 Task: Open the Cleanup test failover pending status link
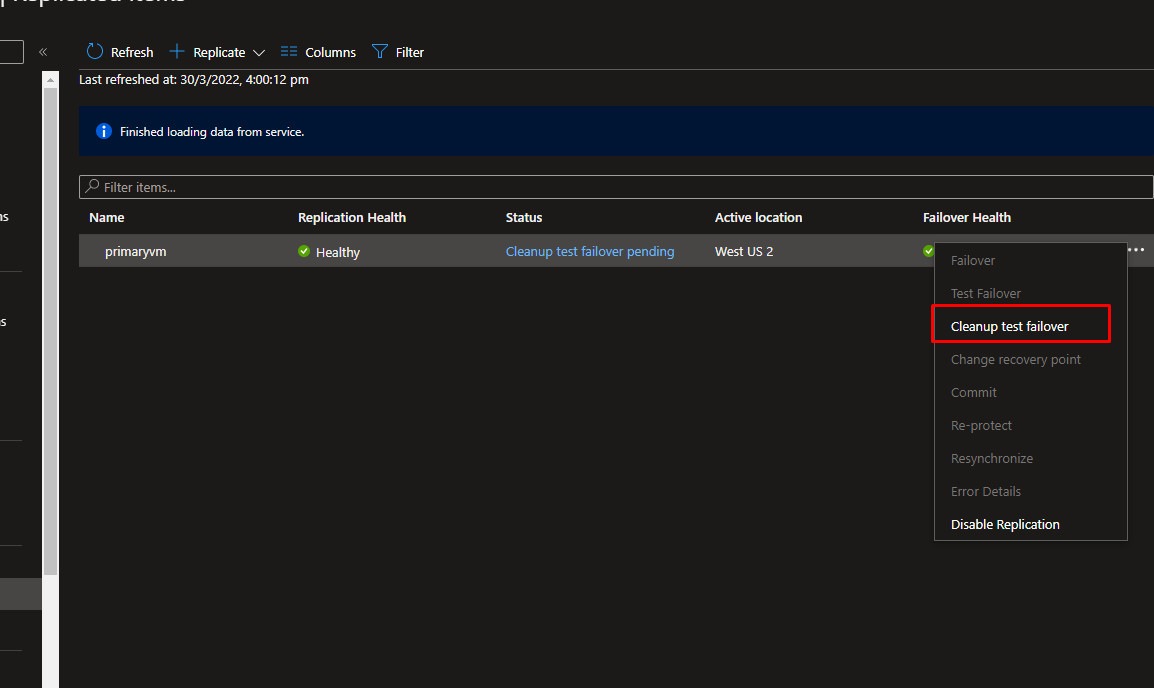point(590,251)
